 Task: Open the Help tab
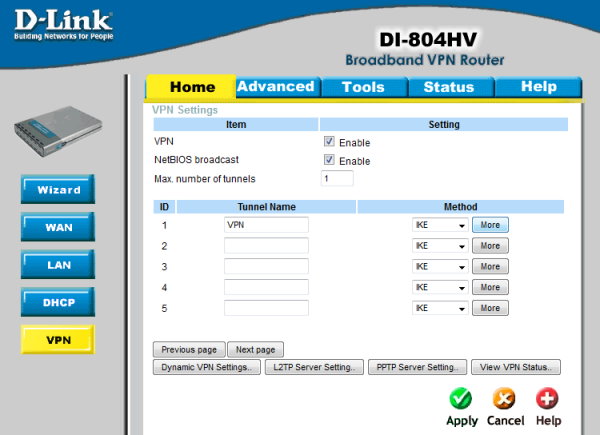pos(538,87)
